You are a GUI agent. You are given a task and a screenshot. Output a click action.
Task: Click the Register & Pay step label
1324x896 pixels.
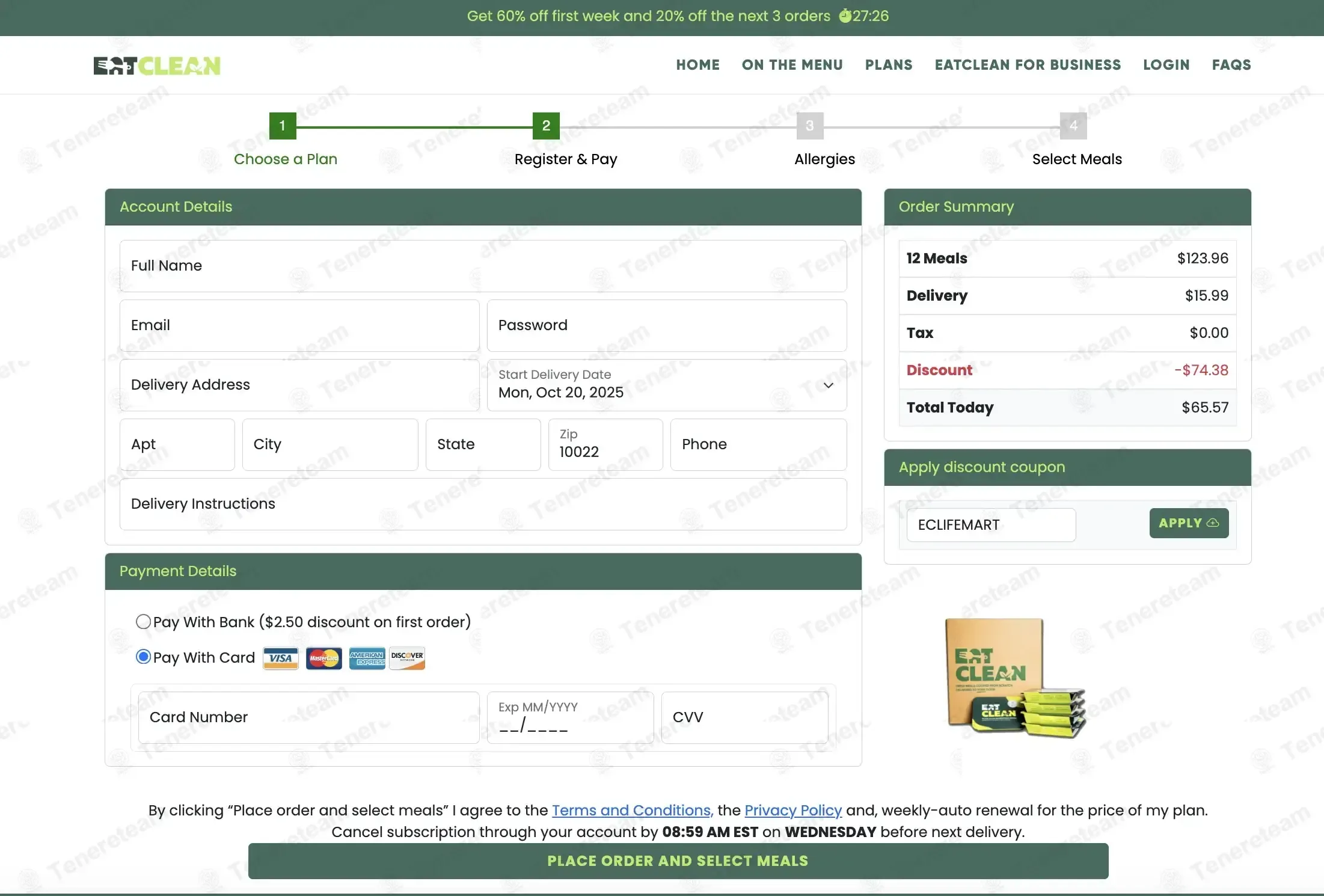566,159
